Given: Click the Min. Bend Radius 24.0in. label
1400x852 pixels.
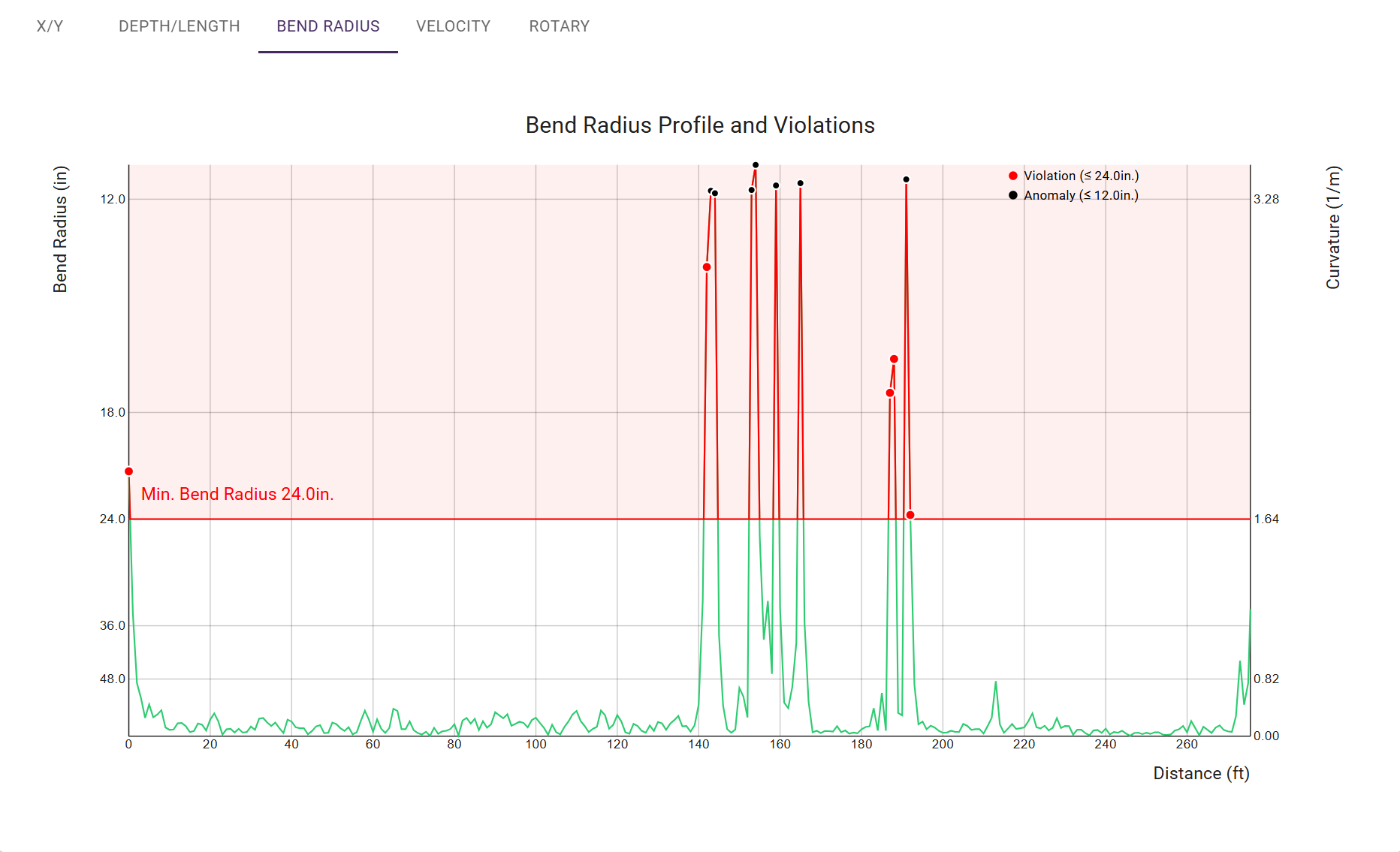Looking at the screenshot, I should [237, 494].
